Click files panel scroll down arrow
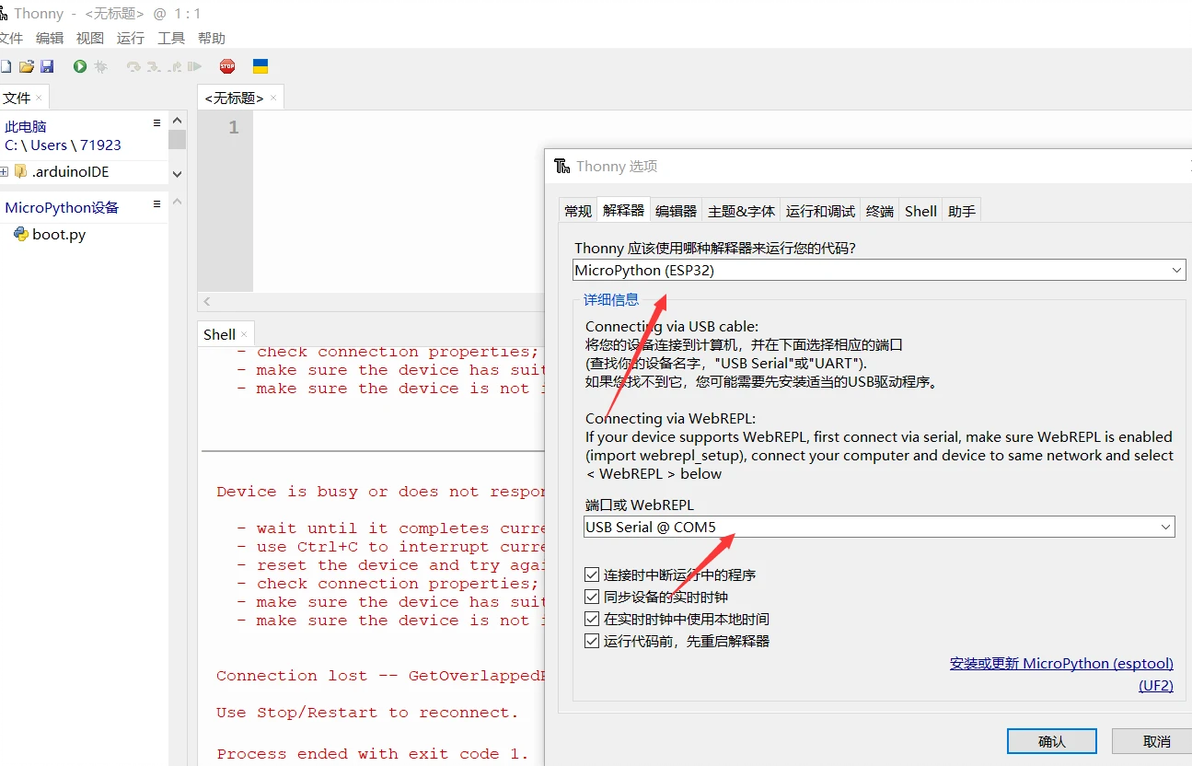This screenshot has width=1192, height=766. click(177, 174)
